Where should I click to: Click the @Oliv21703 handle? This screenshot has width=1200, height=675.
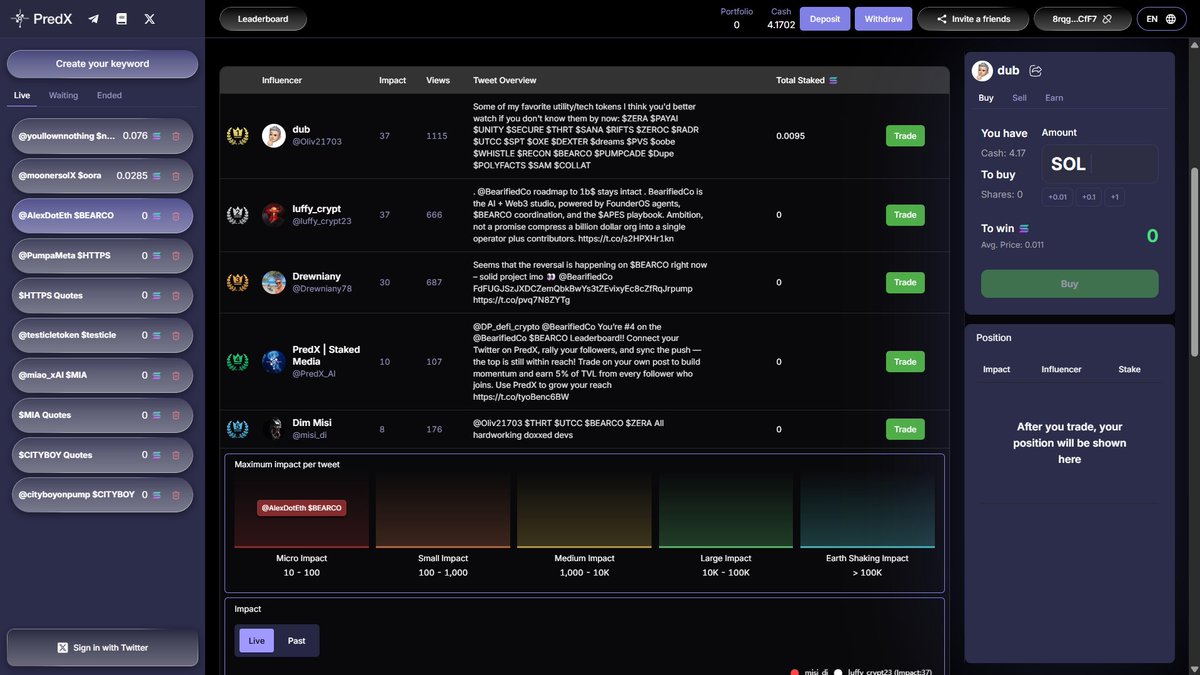coord(317,142)
